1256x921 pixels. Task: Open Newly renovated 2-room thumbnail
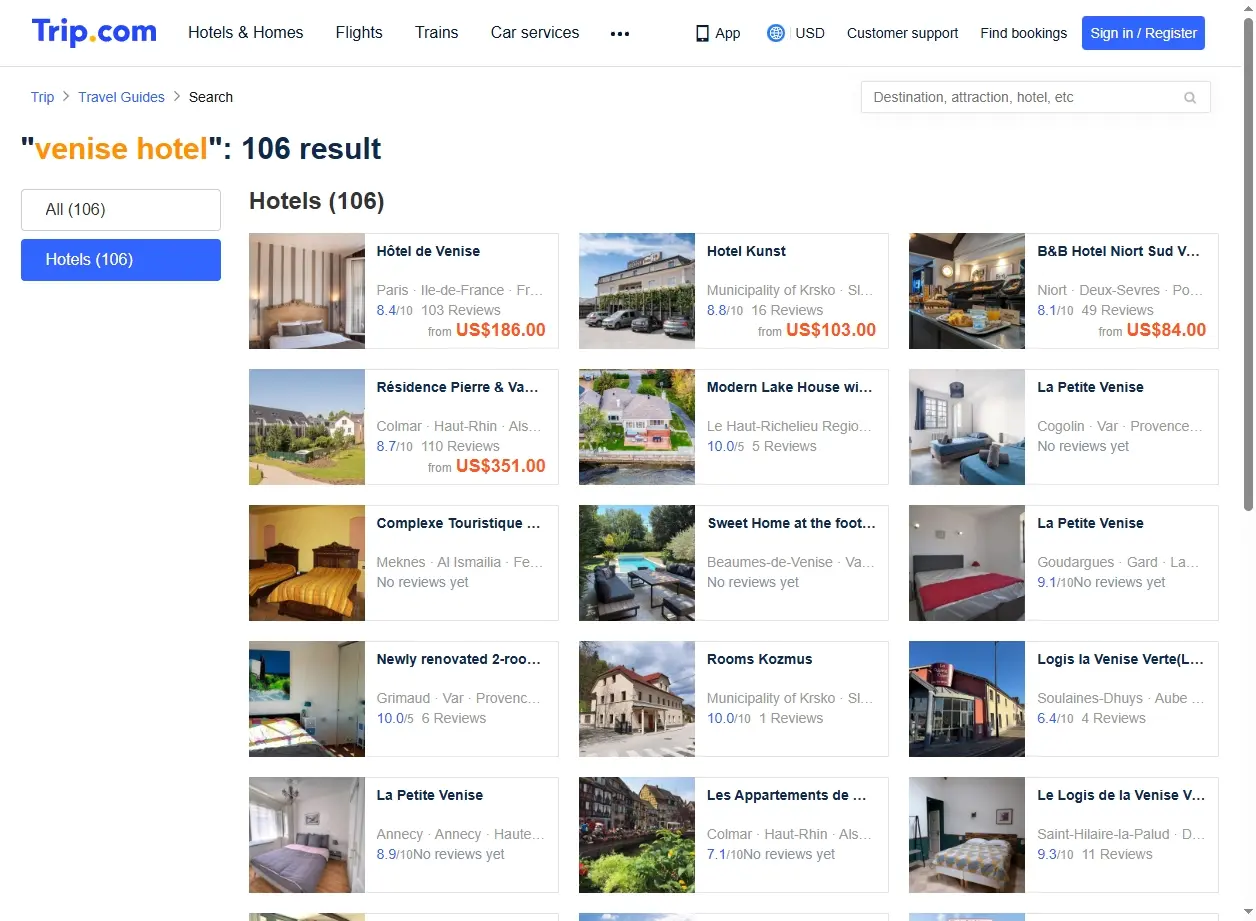[x=307, y=699]
